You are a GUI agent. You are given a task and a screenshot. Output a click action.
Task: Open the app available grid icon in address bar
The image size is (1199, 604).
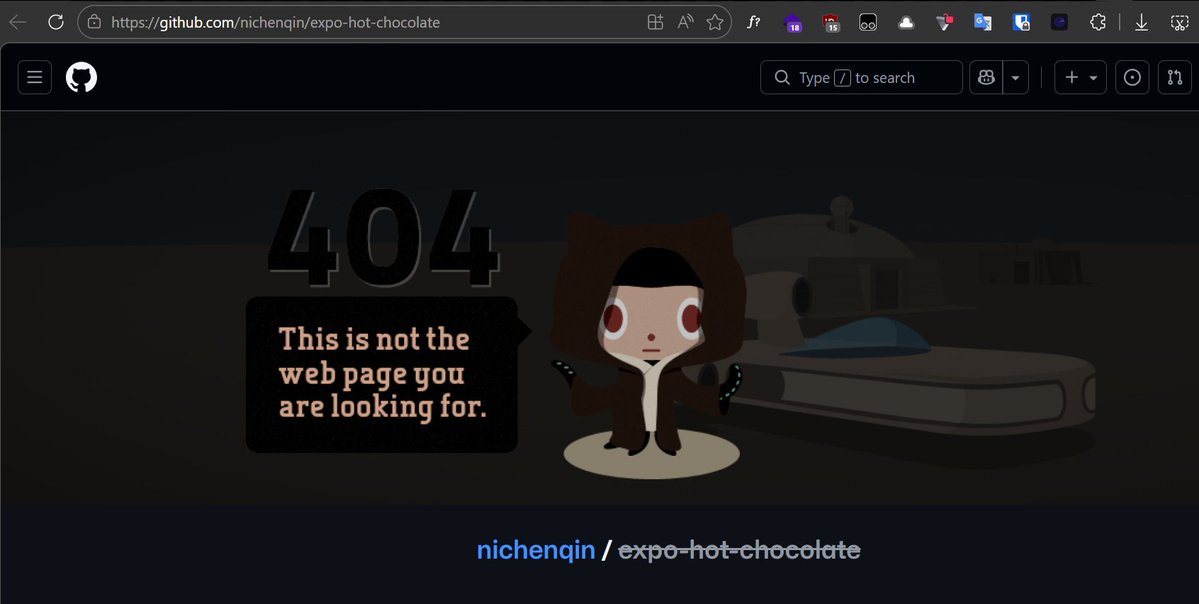[x=655, y=22]
